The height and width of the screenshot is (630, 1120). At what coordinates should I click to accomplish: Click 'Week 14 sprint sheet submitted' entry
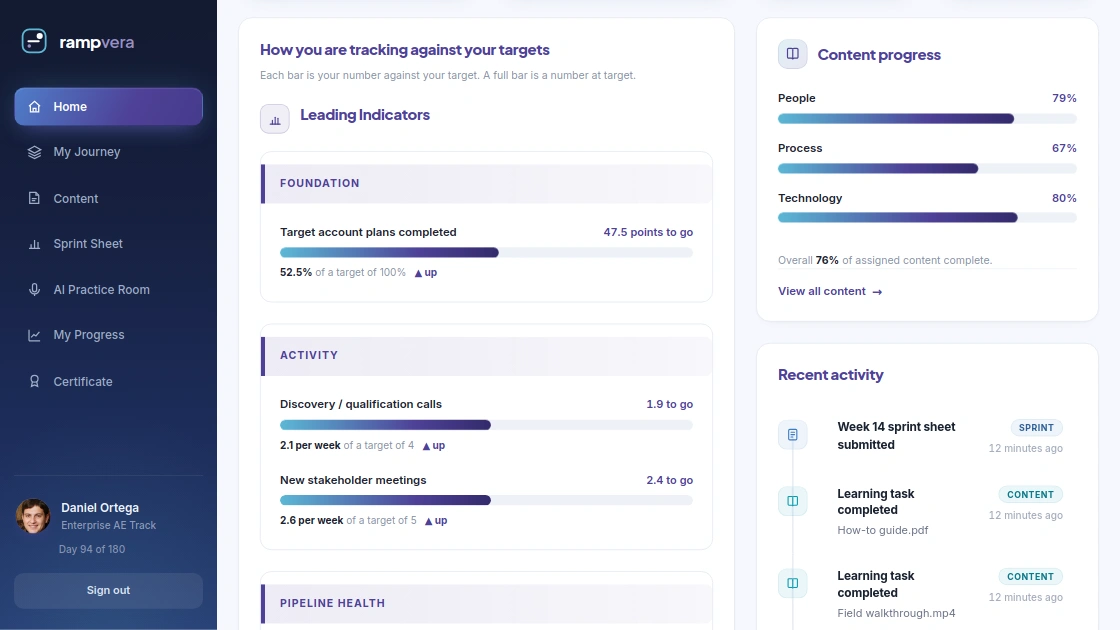click(896, 436)
